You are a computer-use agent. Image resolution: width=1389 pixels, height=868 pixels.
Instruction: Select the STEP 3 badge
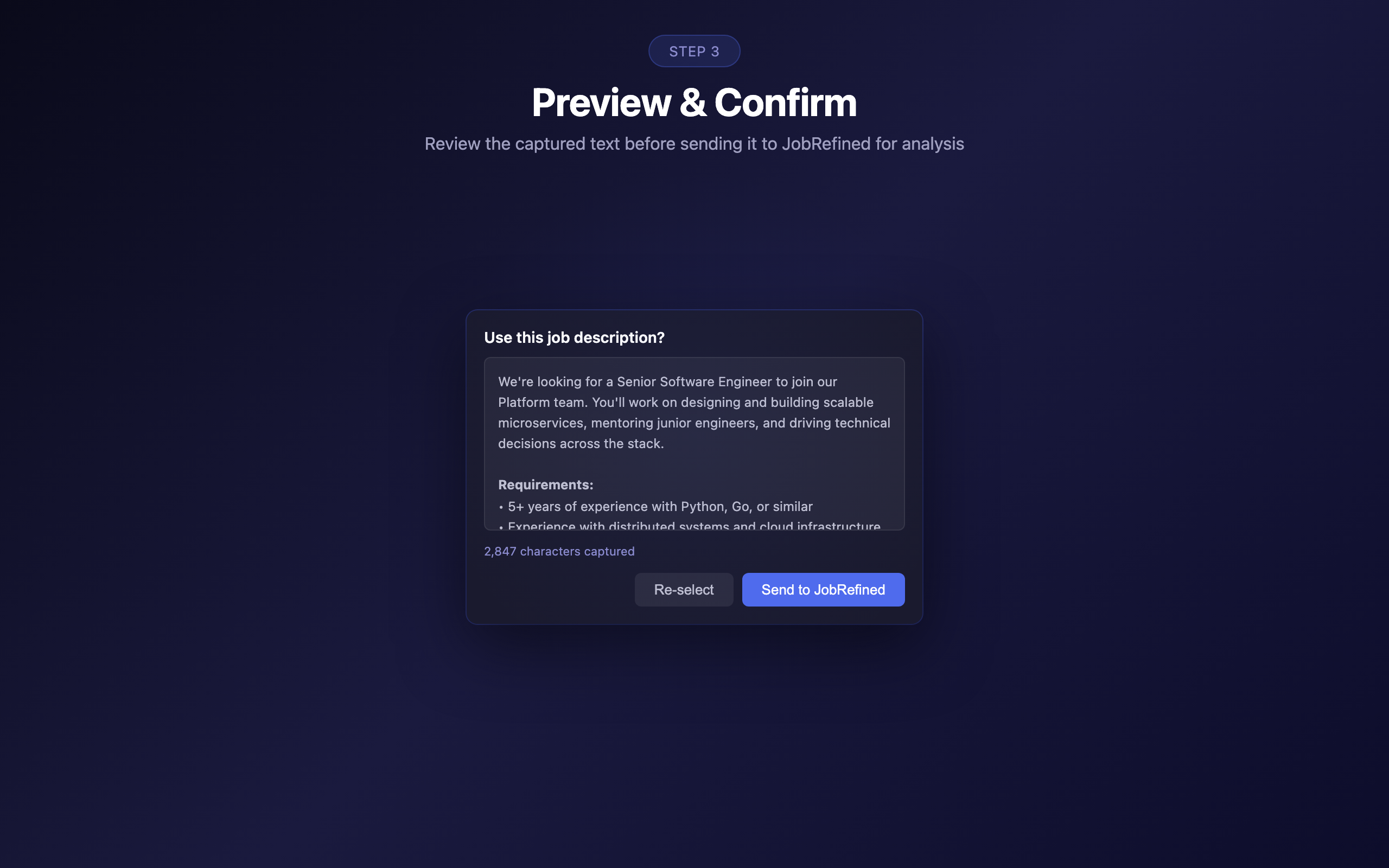[x=694, y=50]
